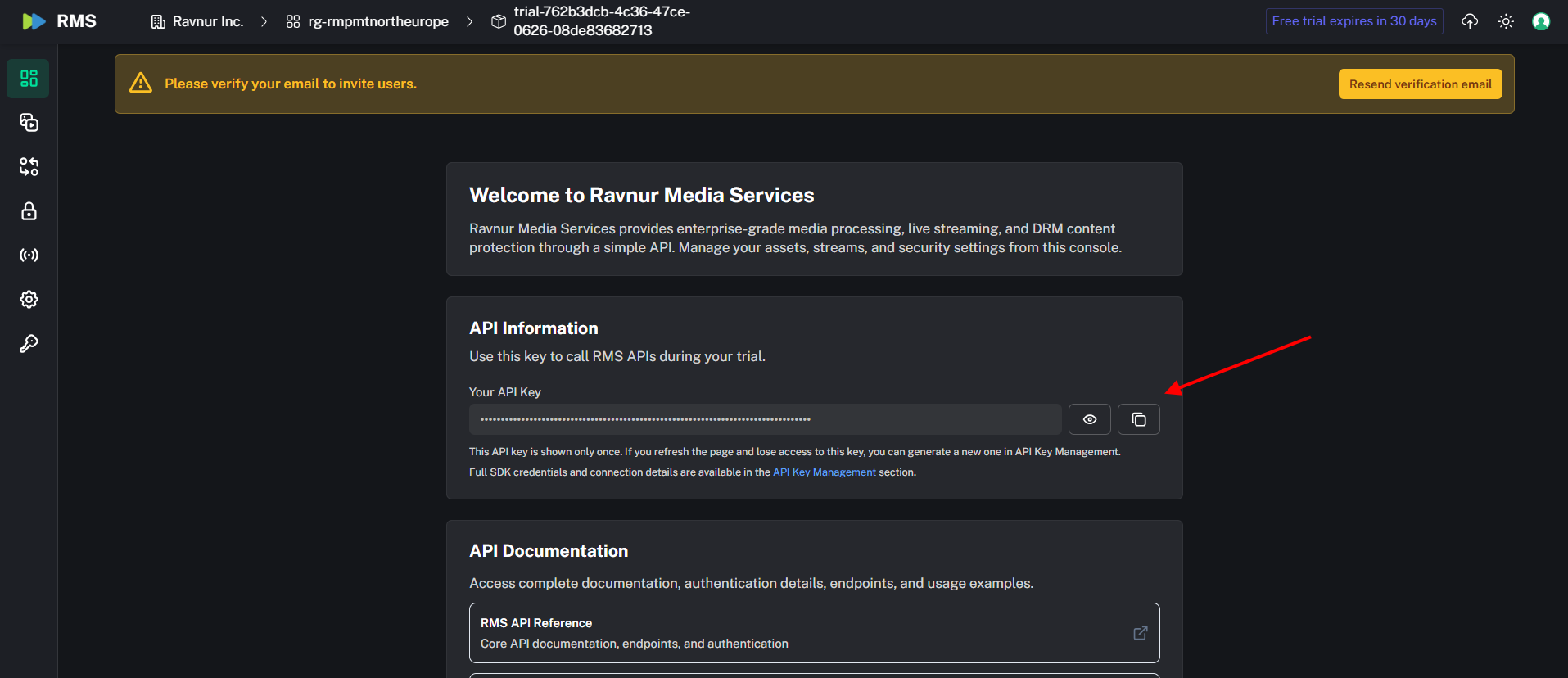Click the building icon beside Ravnur Inc.
This screenshot has width=1568, height=678.
tap(158, 21)
